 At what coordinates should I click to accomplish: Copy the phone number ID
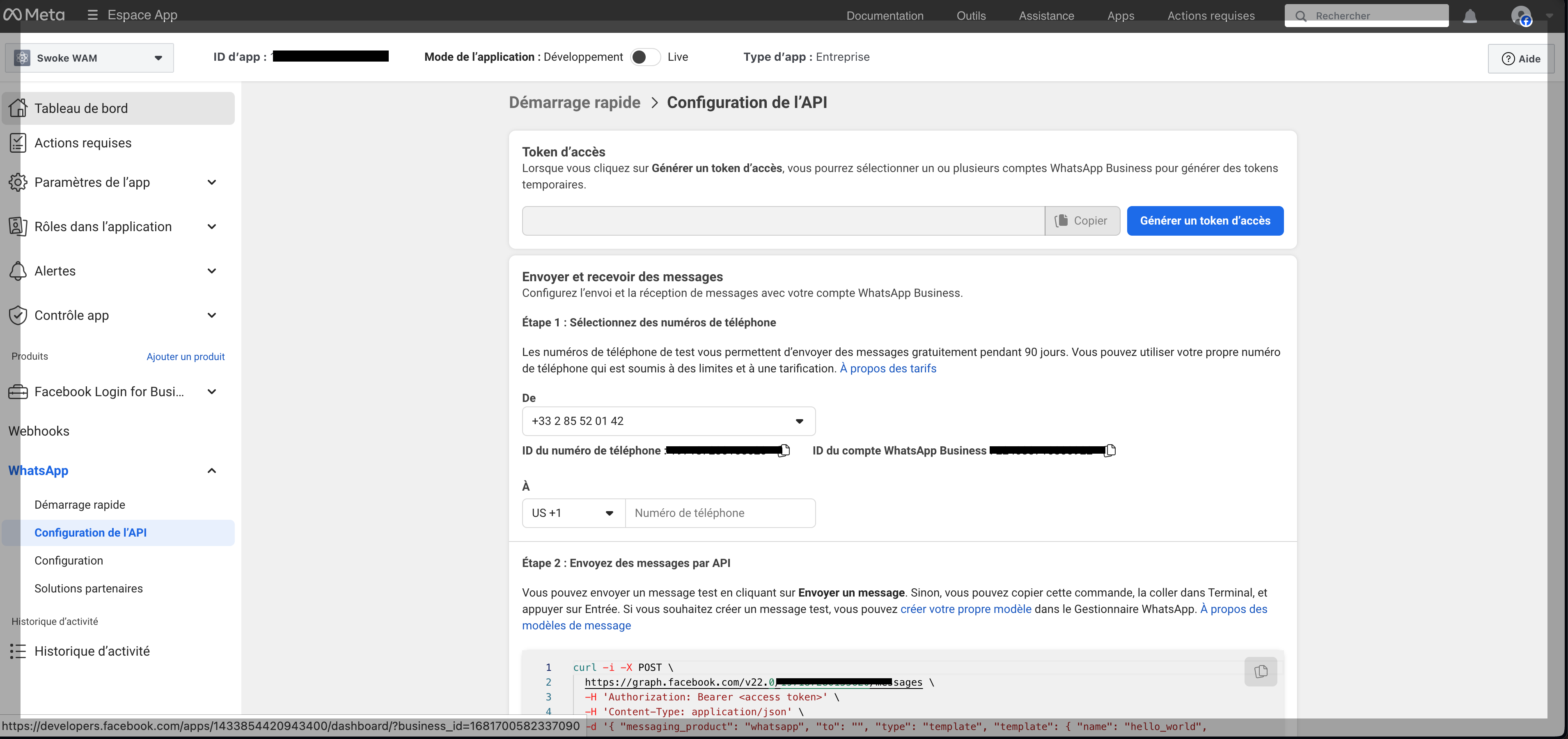click(784, 450)
